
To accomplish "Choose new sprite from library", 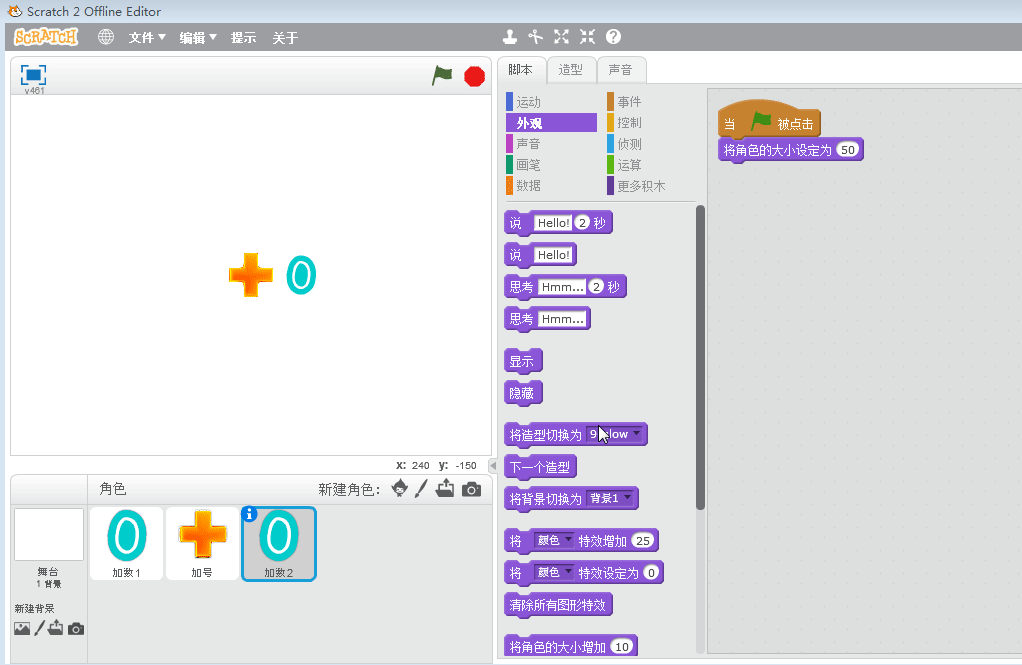I will [x=400, y=489].
